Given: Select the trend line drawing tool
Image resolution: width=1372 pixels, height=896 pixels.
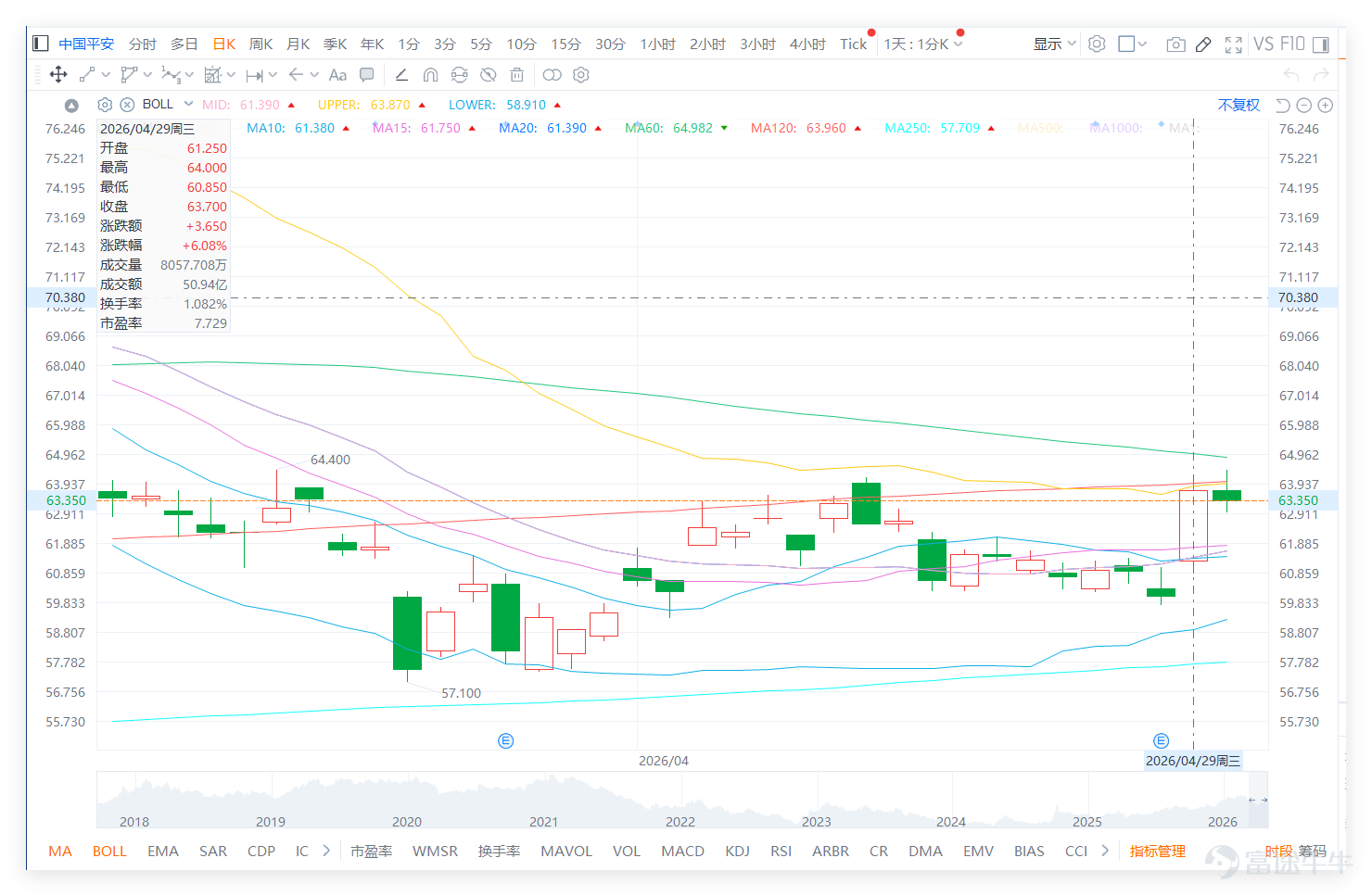Looking at the screenshot, I should tap(87, 74).
